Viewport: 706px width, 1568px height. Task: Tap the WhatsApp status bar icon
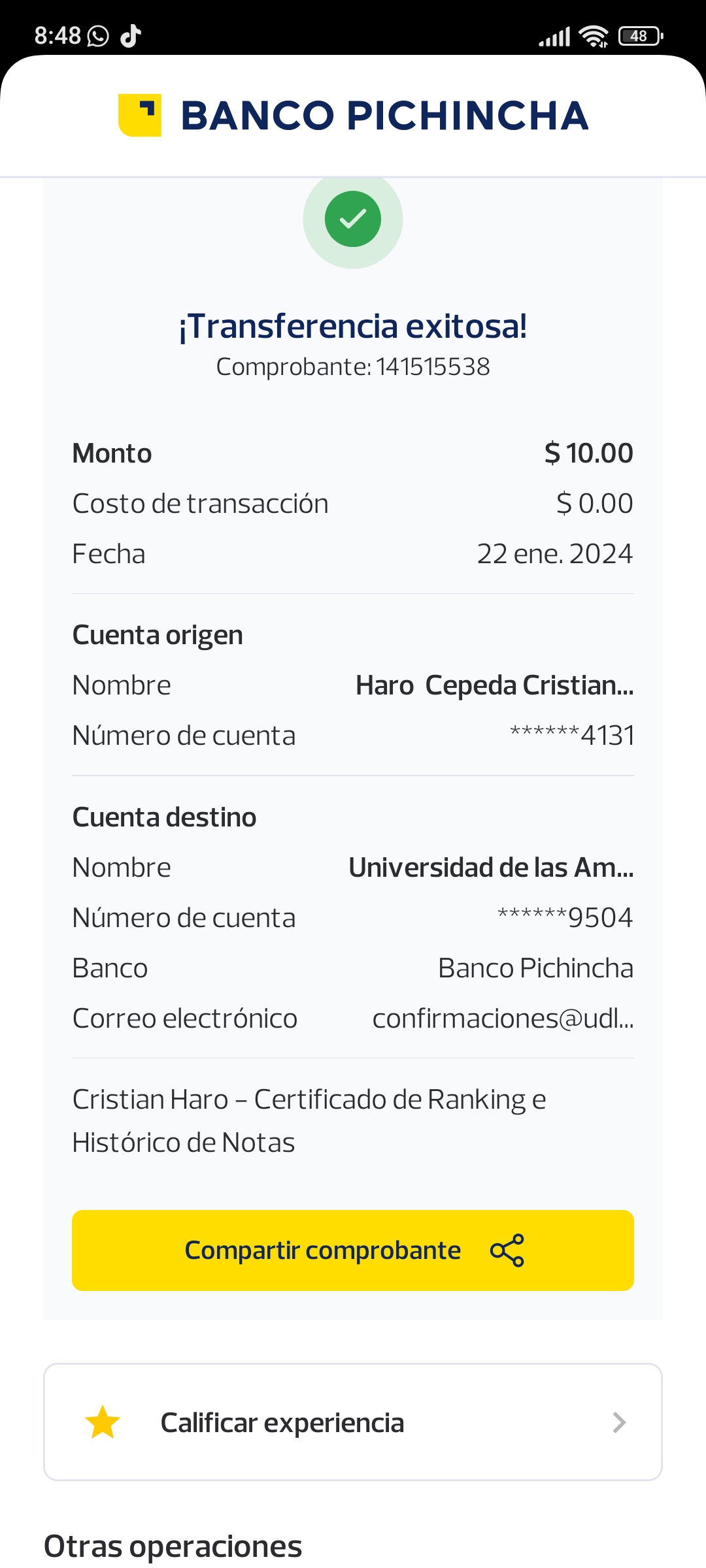click(98, 36)
